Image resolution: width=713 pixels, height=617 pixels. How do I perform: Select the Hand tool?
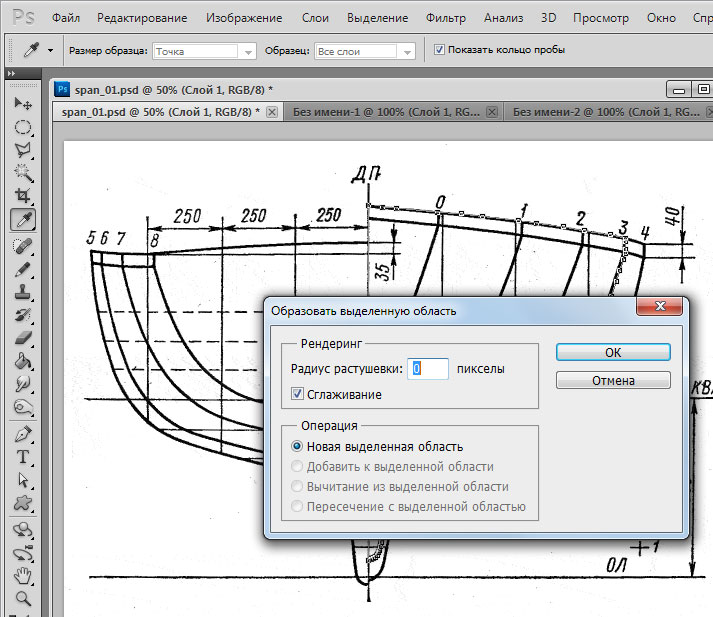click(x=22, y=576)
